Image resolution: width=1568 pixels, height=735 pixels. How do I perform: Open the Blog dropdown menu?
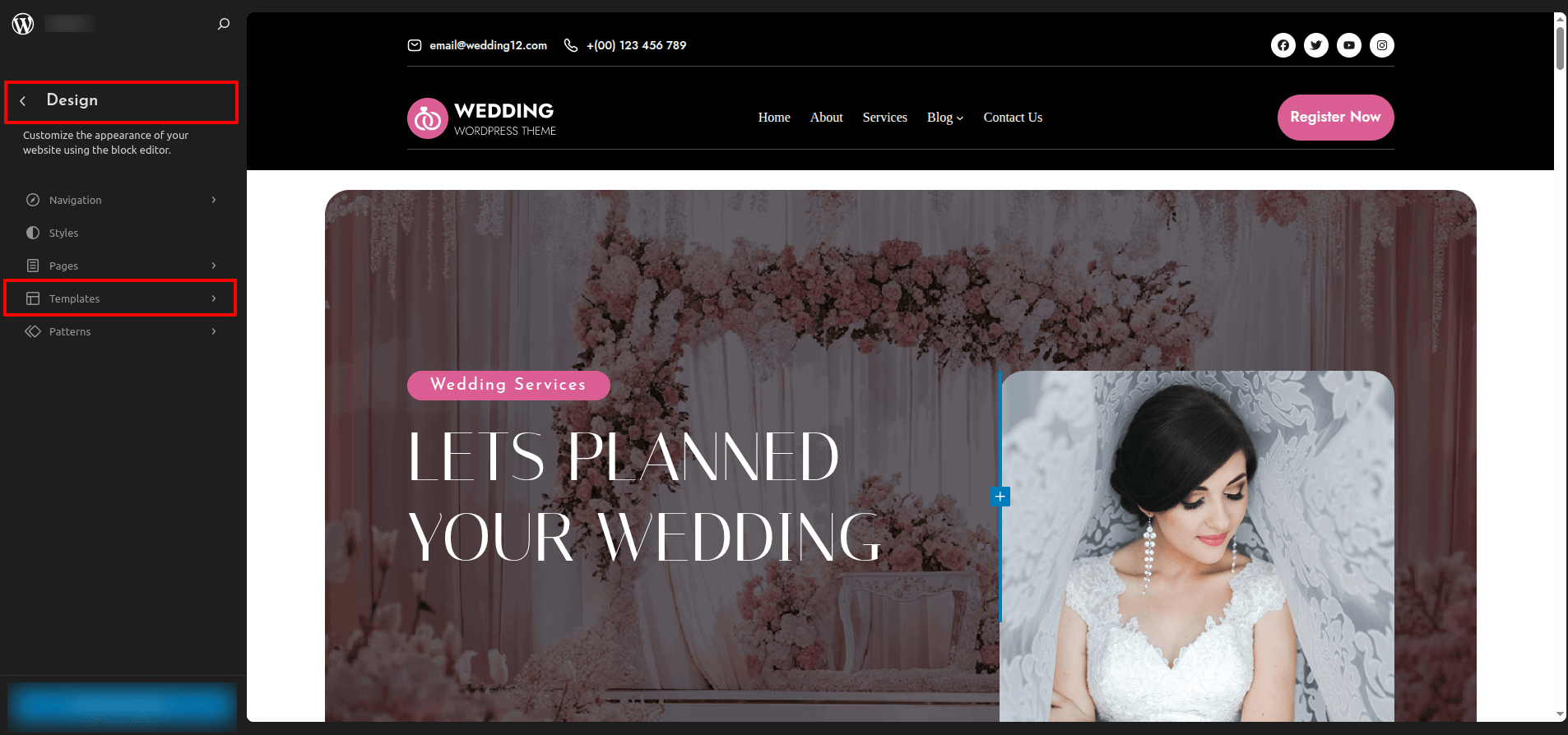pyautogui.click(x=944, y=118)
